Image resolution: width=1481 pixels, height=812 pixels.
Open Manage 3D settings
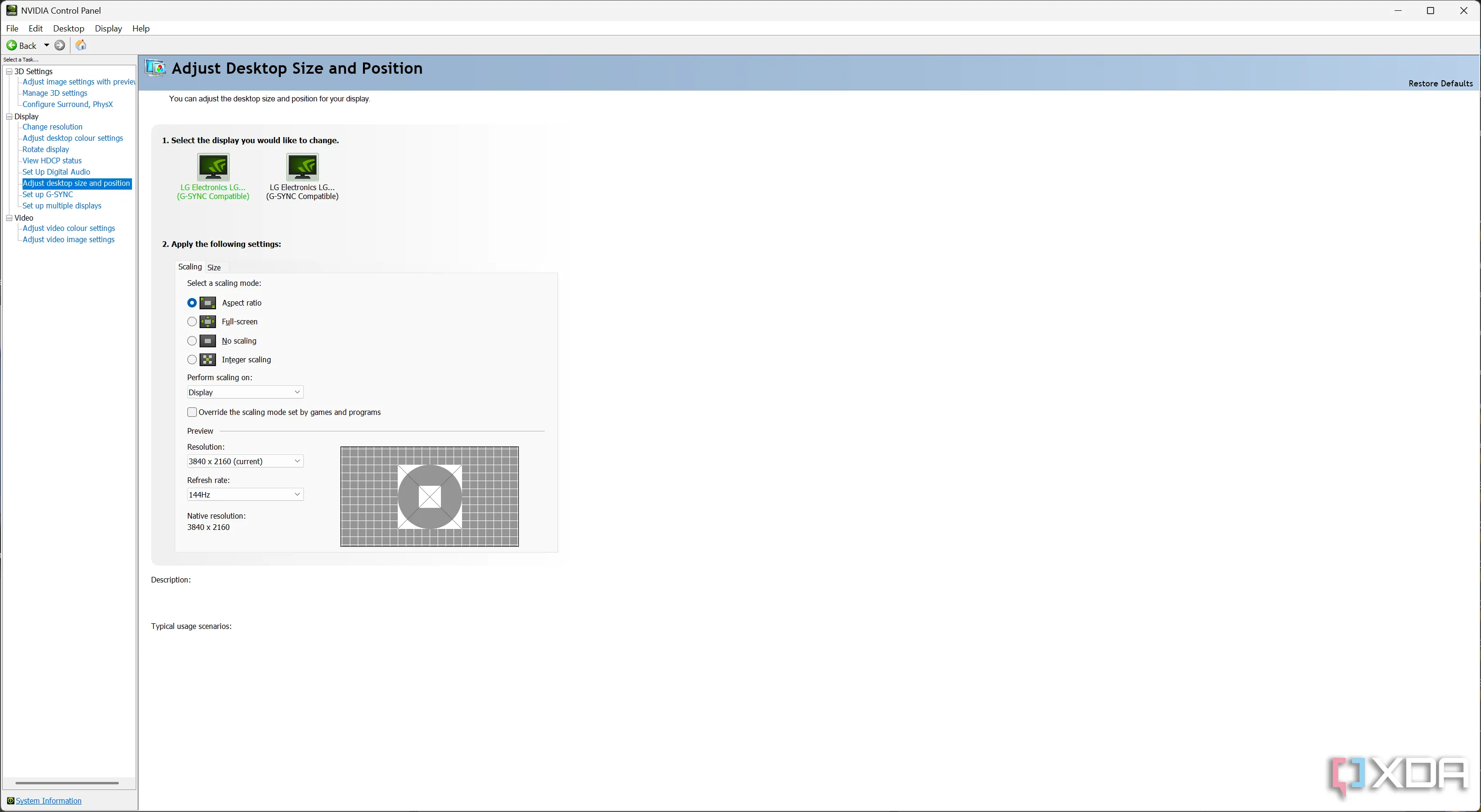pos(54,93)
